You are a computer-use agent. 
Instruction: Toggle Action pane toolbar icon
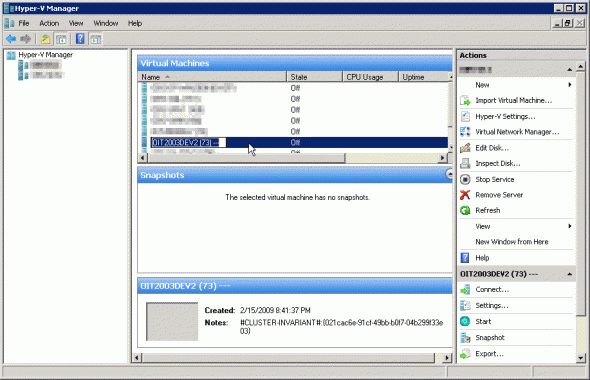click(96, 38)
